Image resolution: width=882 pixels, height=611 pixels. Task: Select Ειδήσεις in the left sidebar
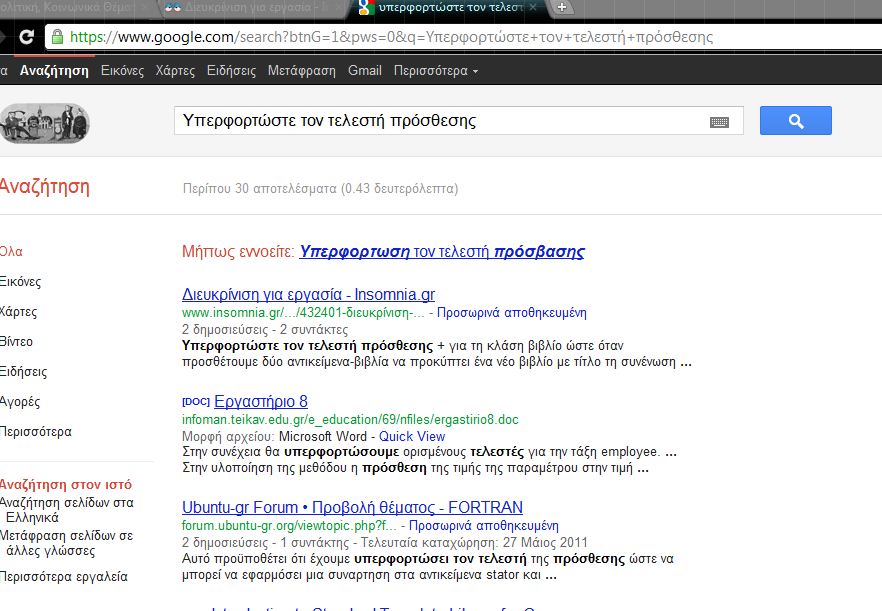pos(23,372)
